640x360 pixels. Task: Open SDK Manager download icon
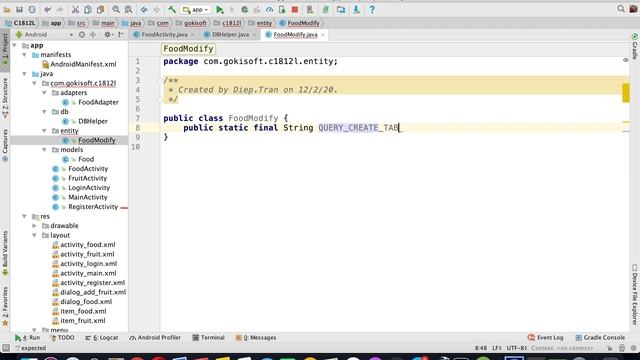tap(356, 9)
